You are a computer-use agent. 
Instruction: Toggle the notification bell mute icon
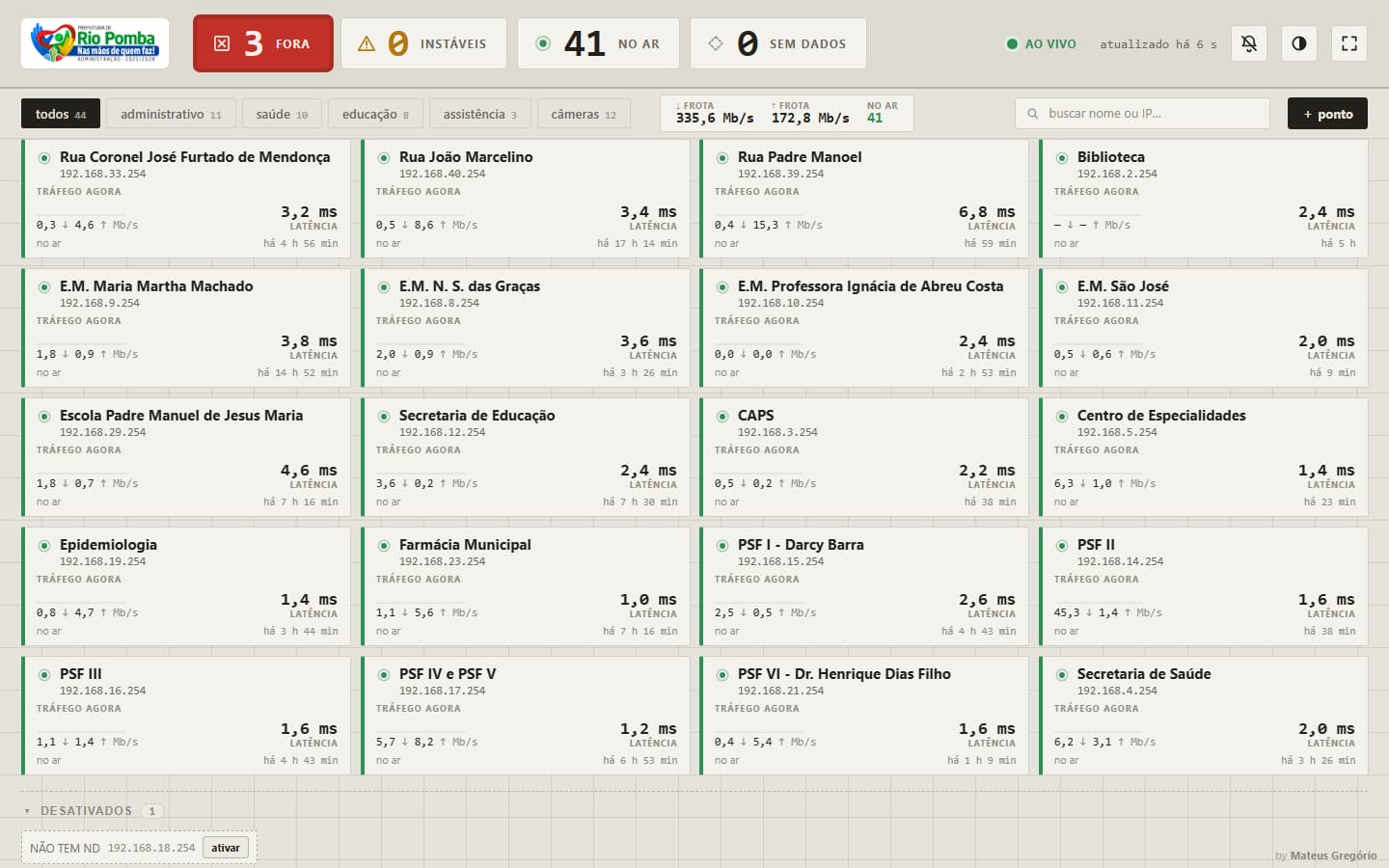point(1249,43)
